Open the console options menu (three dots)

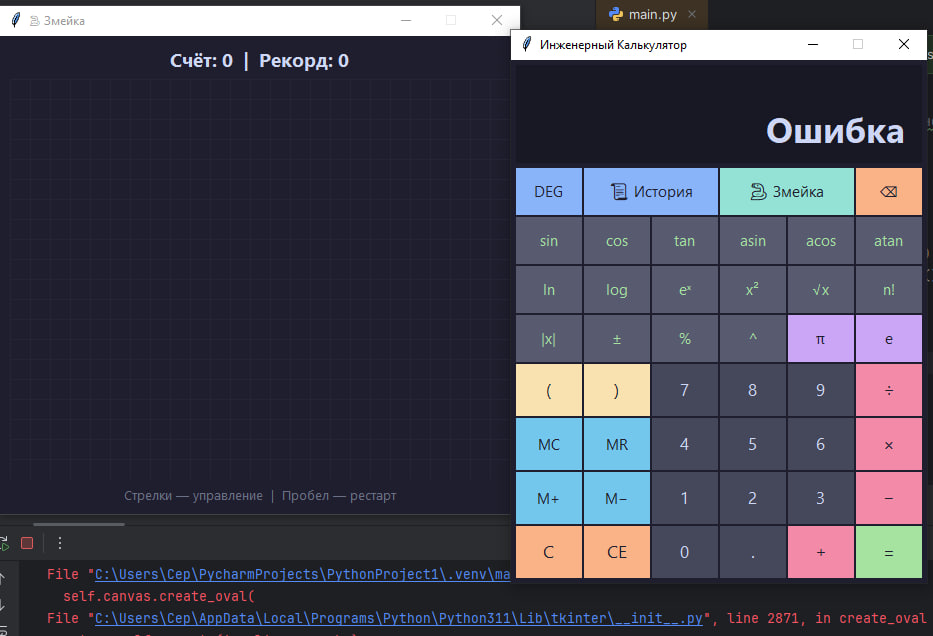[59, 542]
